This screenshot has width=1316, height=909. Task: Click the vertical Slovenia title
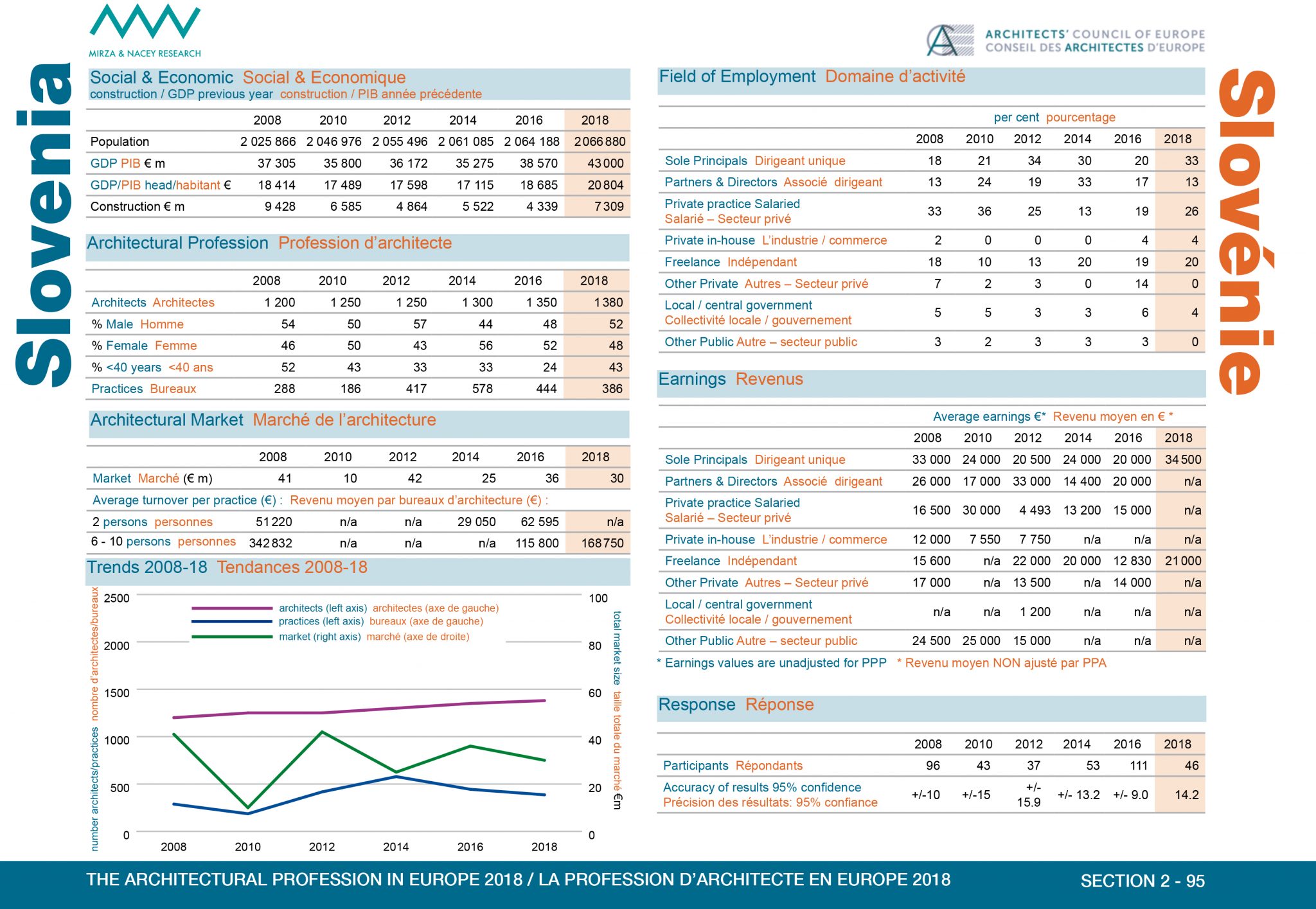44,225
